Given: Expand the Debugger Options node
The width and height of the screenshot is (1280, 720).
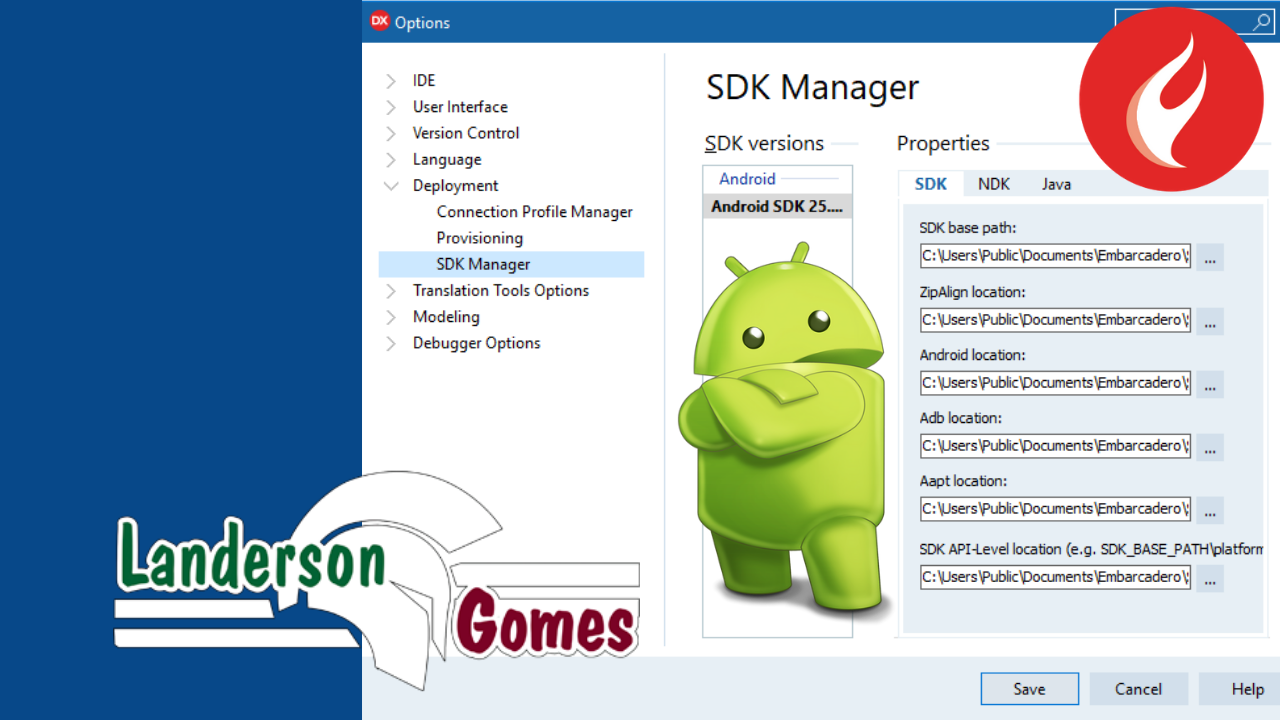Looking at the screenshot, I should pos(391,343).
